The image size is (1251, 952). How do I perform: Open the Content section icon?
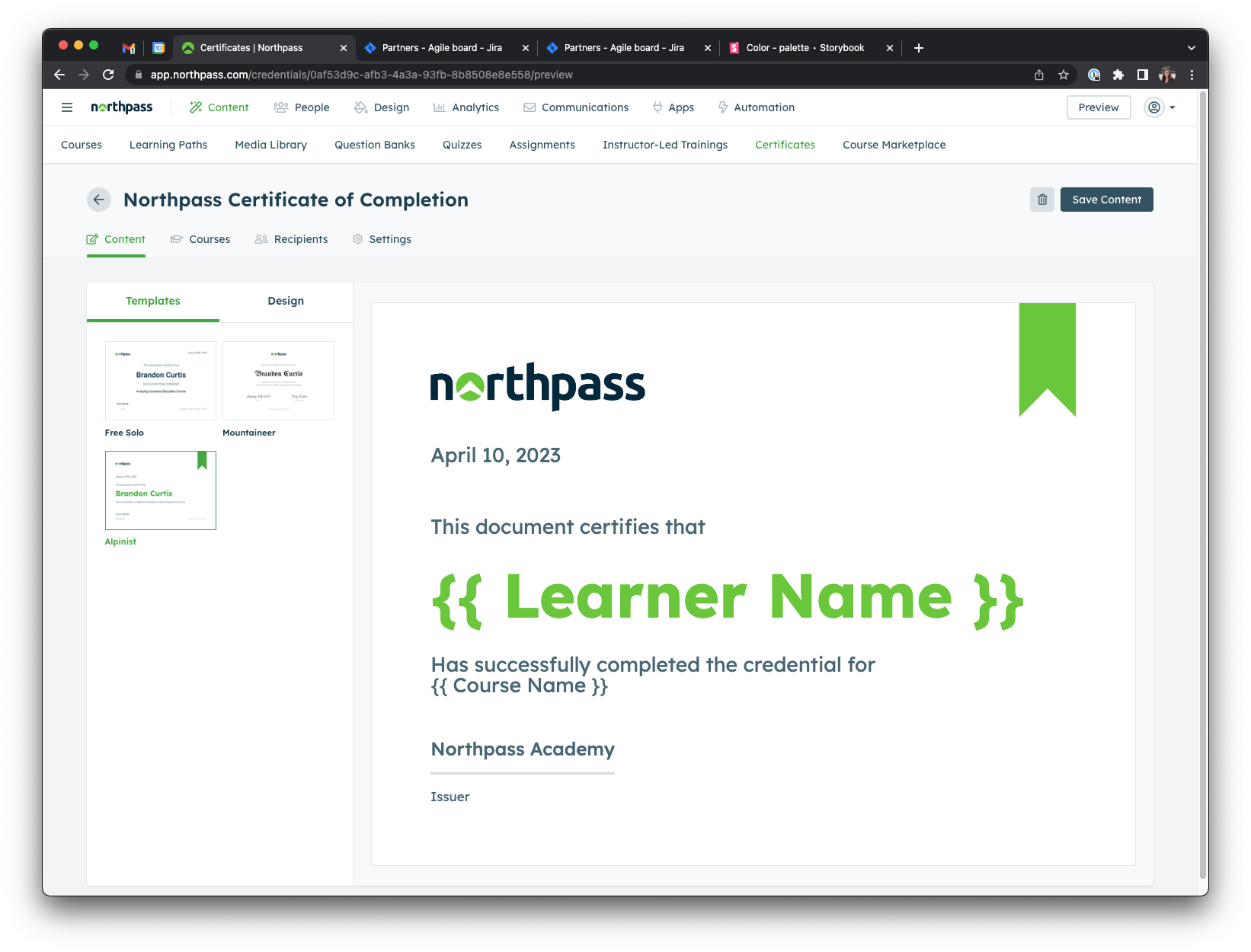(x=195, y=107)
